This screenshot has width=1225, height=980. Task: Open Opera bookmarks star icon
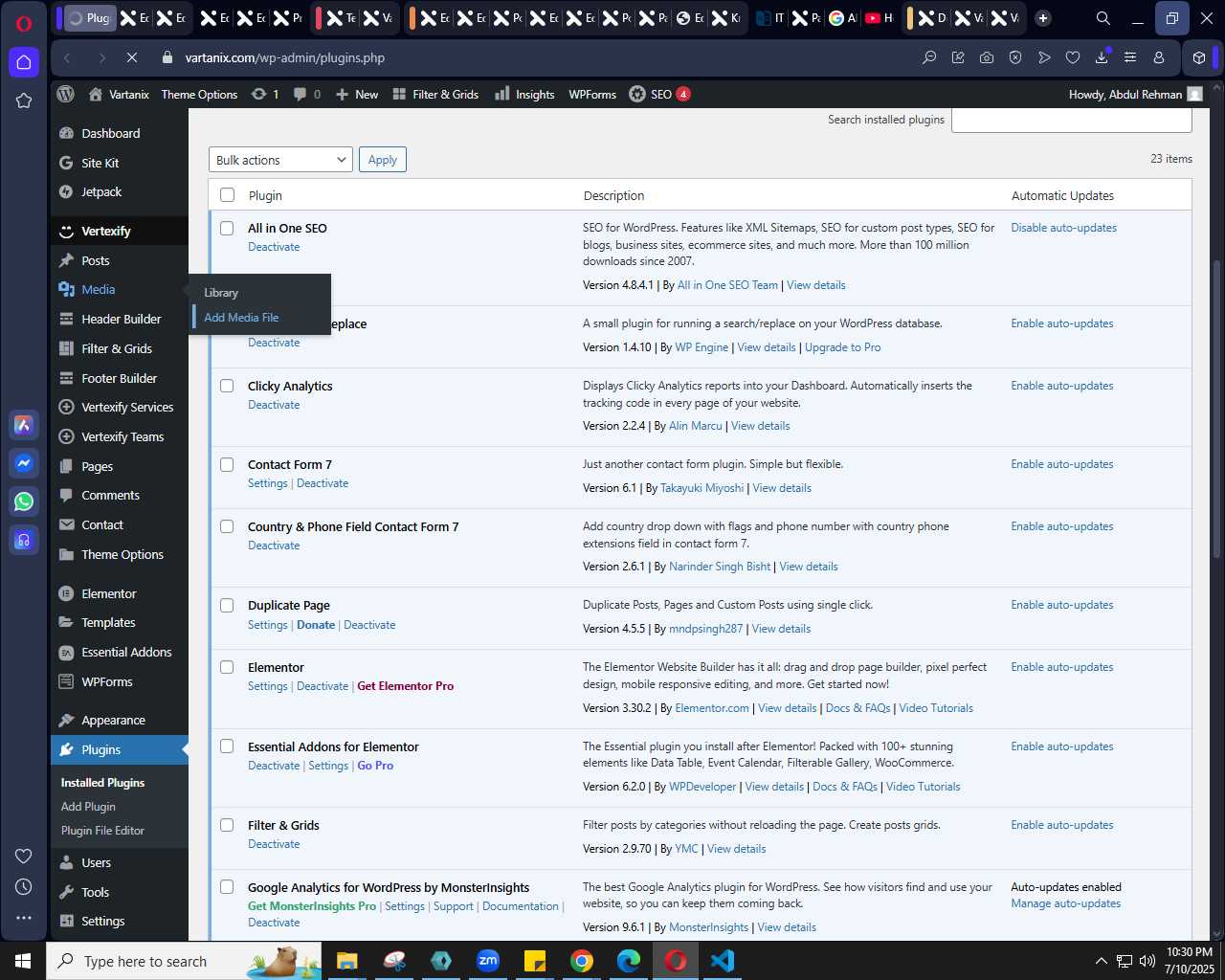(24, 100)
